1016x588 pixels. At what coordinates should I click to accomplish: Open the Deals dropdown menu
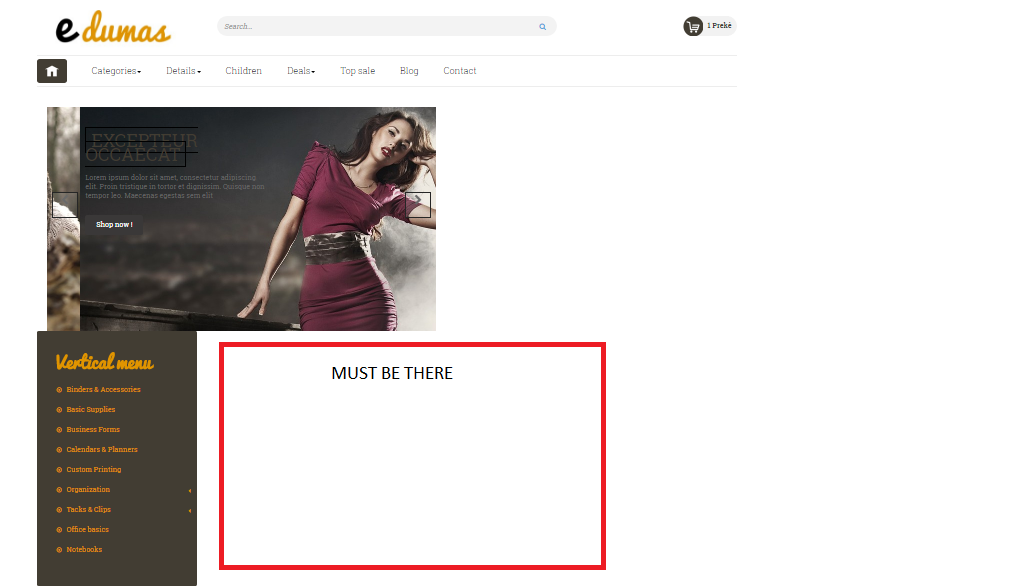coord(301,71)
